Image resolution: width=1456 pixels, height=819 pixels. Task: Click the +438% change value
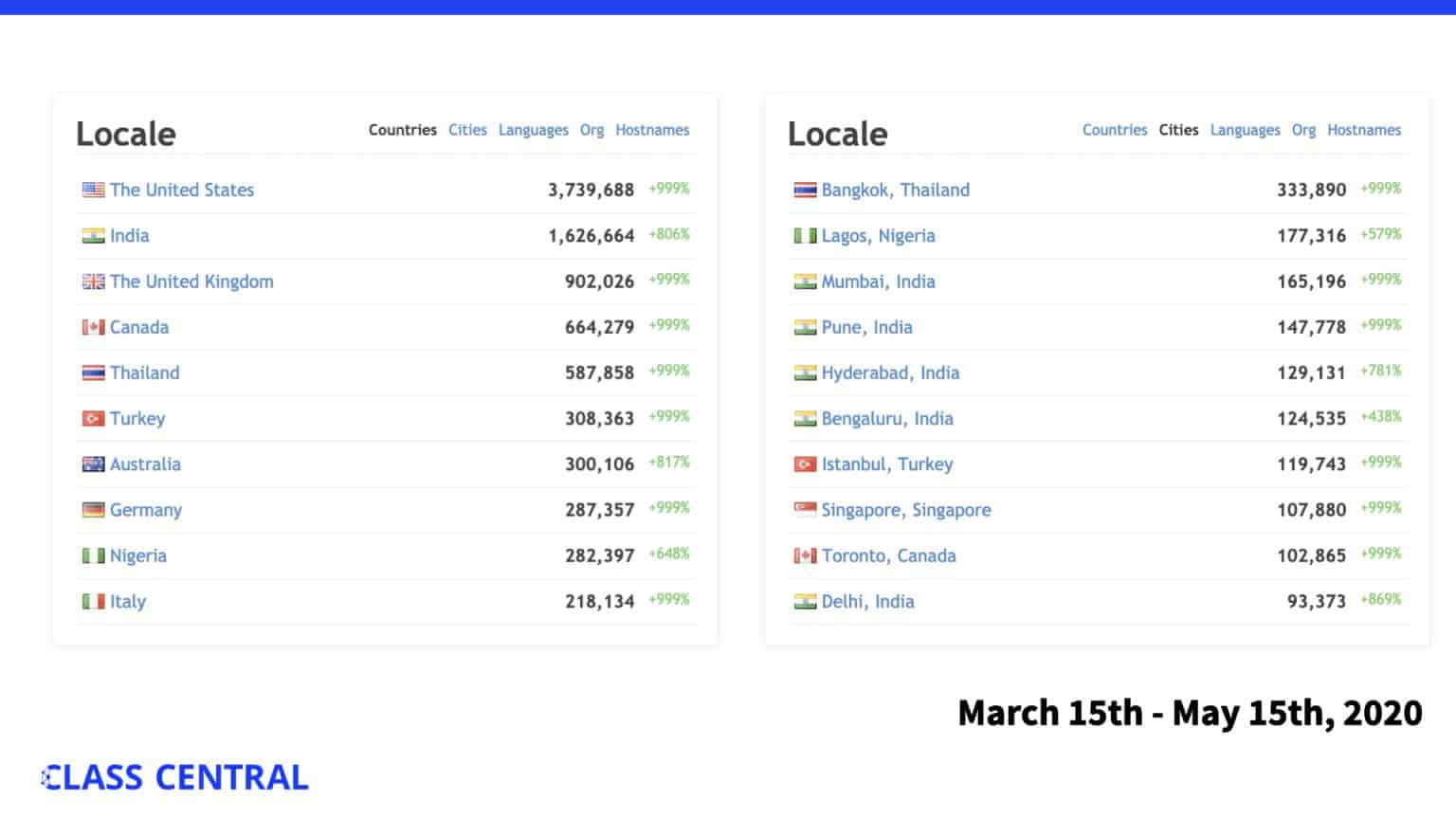[1381, 417]
